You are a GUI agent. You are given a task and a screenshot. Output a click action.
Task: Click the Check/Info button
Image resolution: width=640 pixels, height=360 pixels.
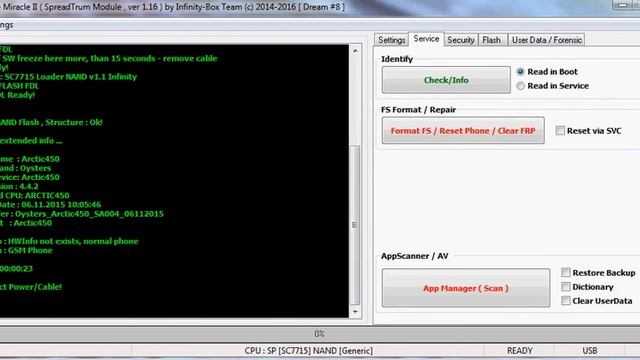[446, 80]
